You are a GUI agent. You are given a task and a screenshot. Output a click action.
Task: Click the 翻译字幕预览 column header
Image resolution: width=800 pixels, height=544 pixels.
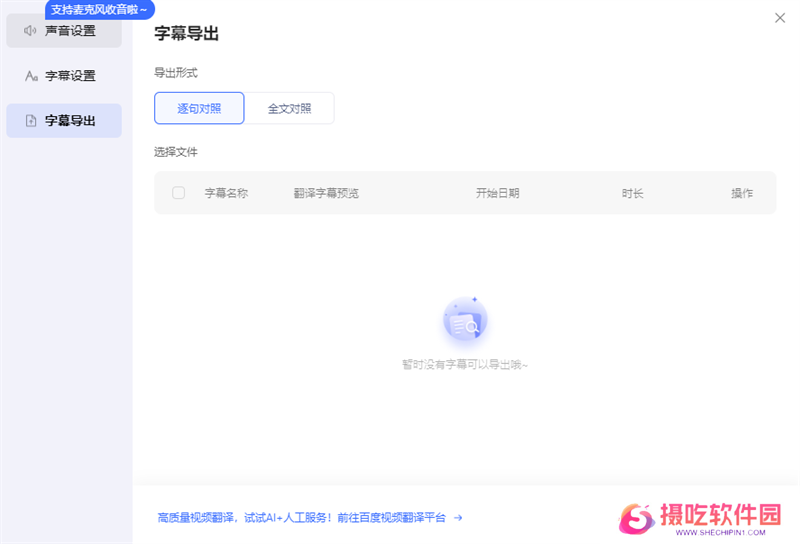pos(326,193)
